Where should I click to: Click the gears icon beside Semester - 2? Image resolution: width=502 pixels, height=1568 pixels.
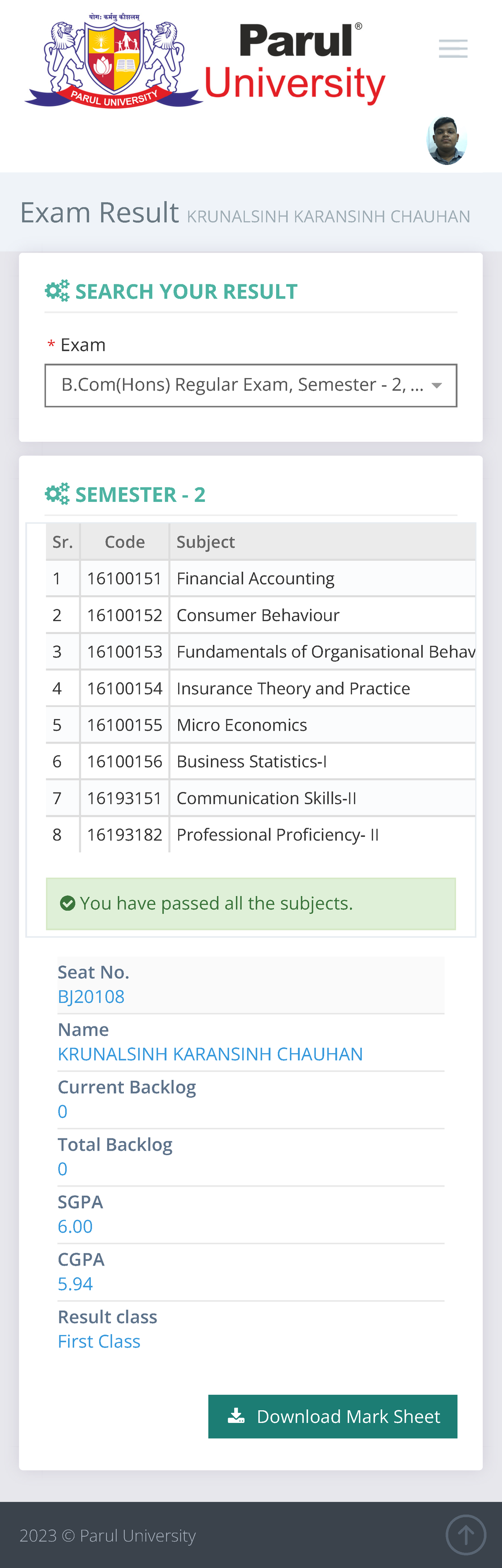click(x=57, y=494)
